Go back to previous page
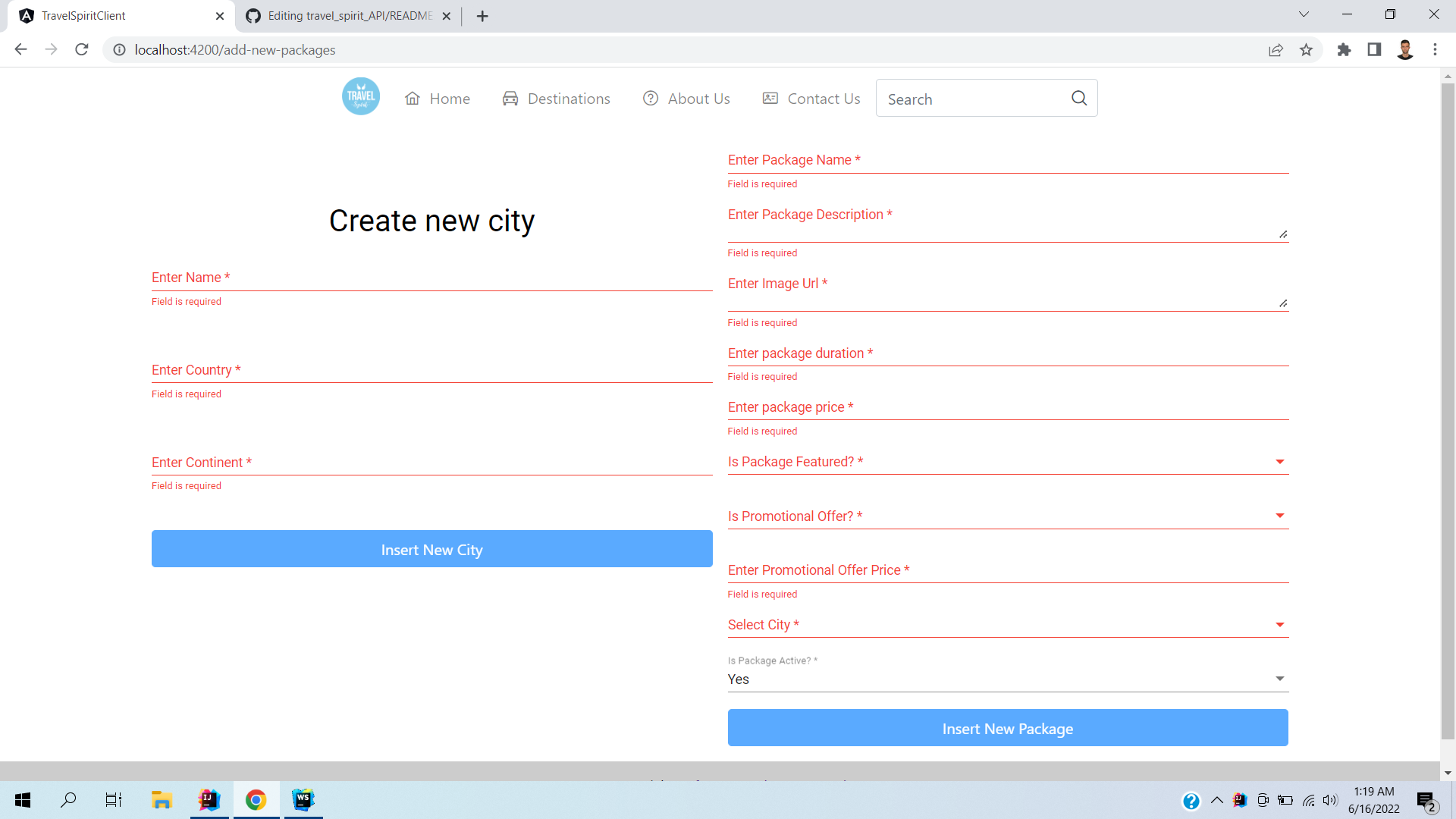The height and width of the screenshot is (819, 1456). pos(20,50)
